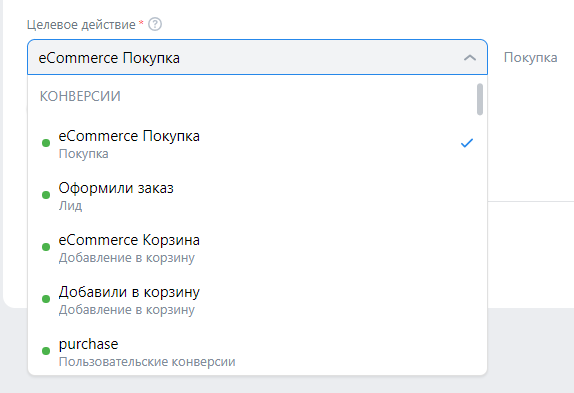The width and height of the screenshot is (574, 393).
Task: Choose the purchase custom conversion
Action: (257, 351)
